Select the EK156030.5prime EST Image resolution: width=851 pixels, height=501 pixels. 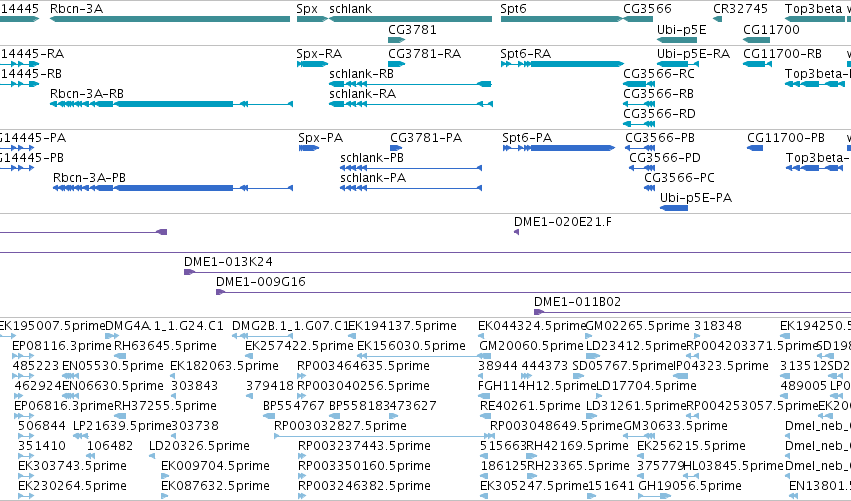coord(424,357)
